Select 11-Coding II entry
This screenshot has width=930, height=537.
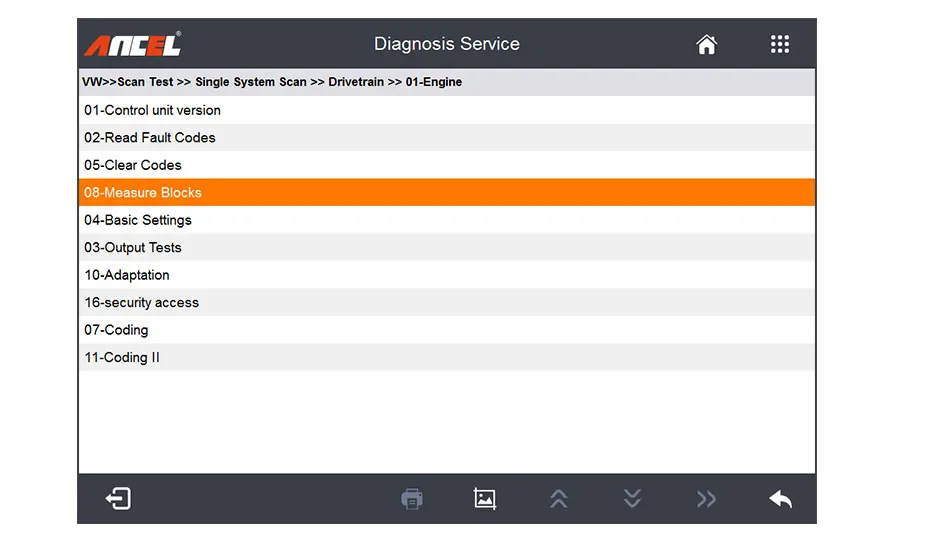point(122,358)
